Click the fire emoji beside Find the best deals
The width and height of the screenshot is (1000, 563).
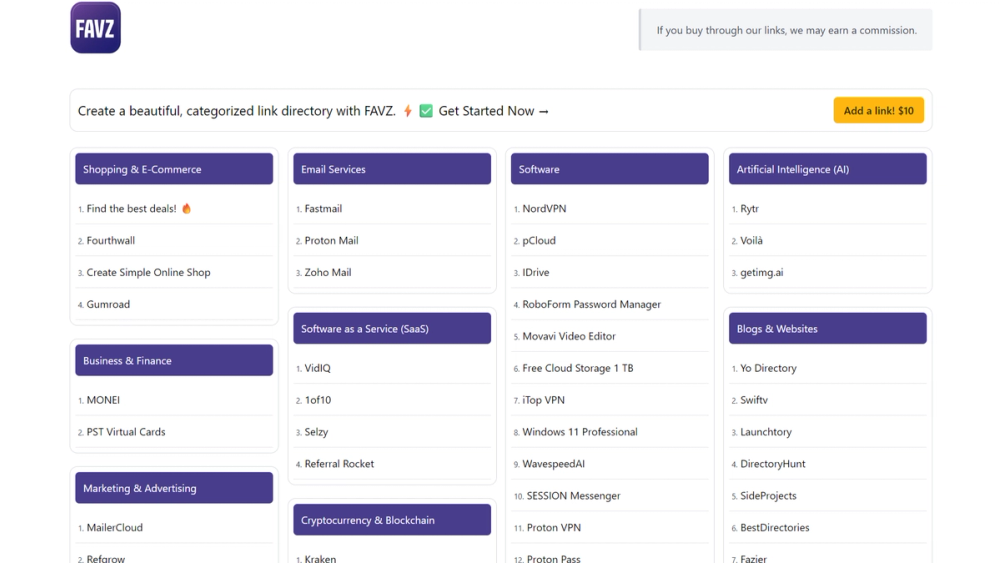(x=187, y=208)
